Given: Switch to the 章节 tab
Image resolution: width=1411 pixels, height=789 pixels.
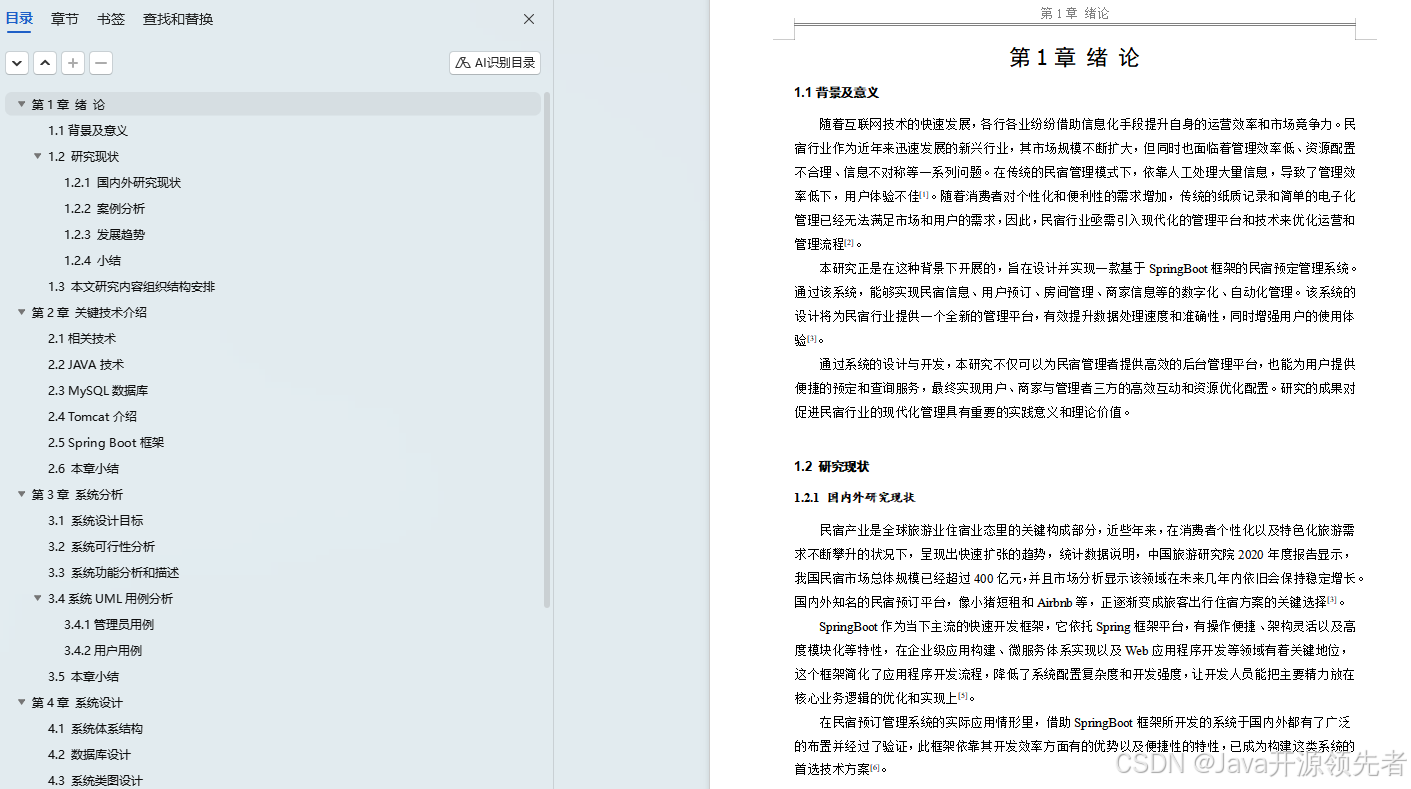Looking at the screenshot, I should tap(64, 18).
